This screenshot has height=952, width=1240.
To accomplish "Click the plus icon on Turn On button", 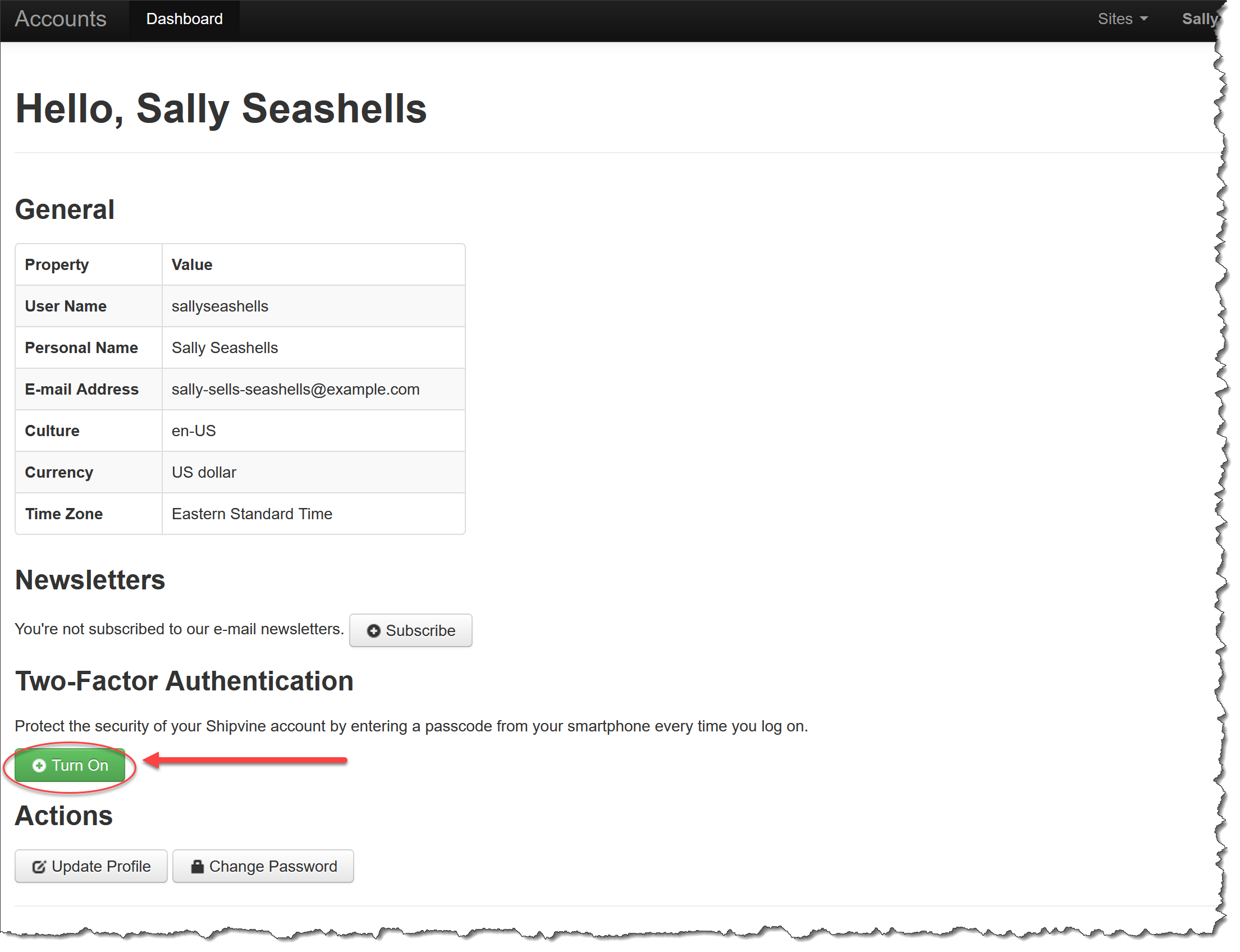I will click(39, 766).
